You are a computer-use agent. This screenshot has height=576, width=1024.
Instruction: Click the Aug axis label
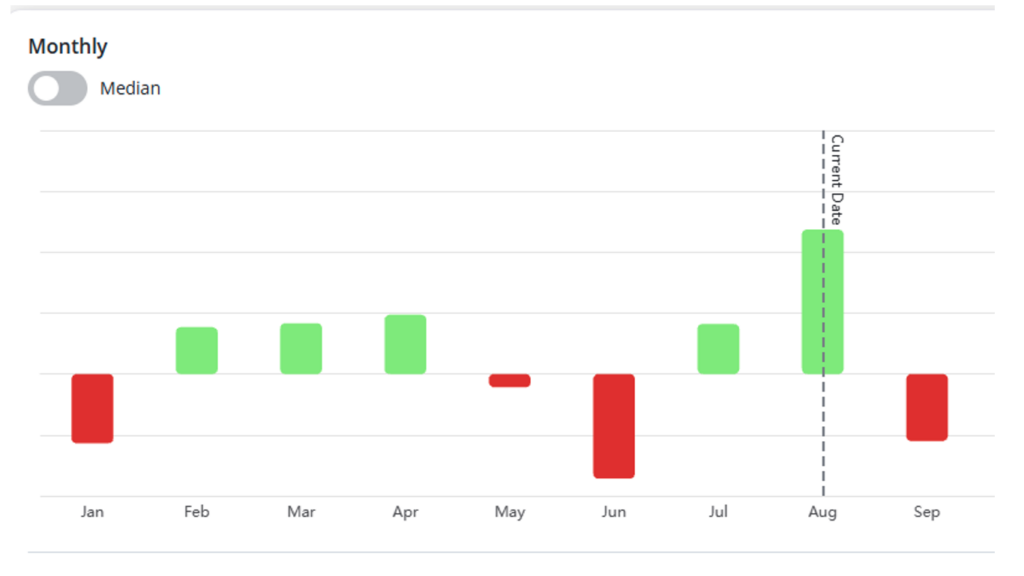click(823, 512)
